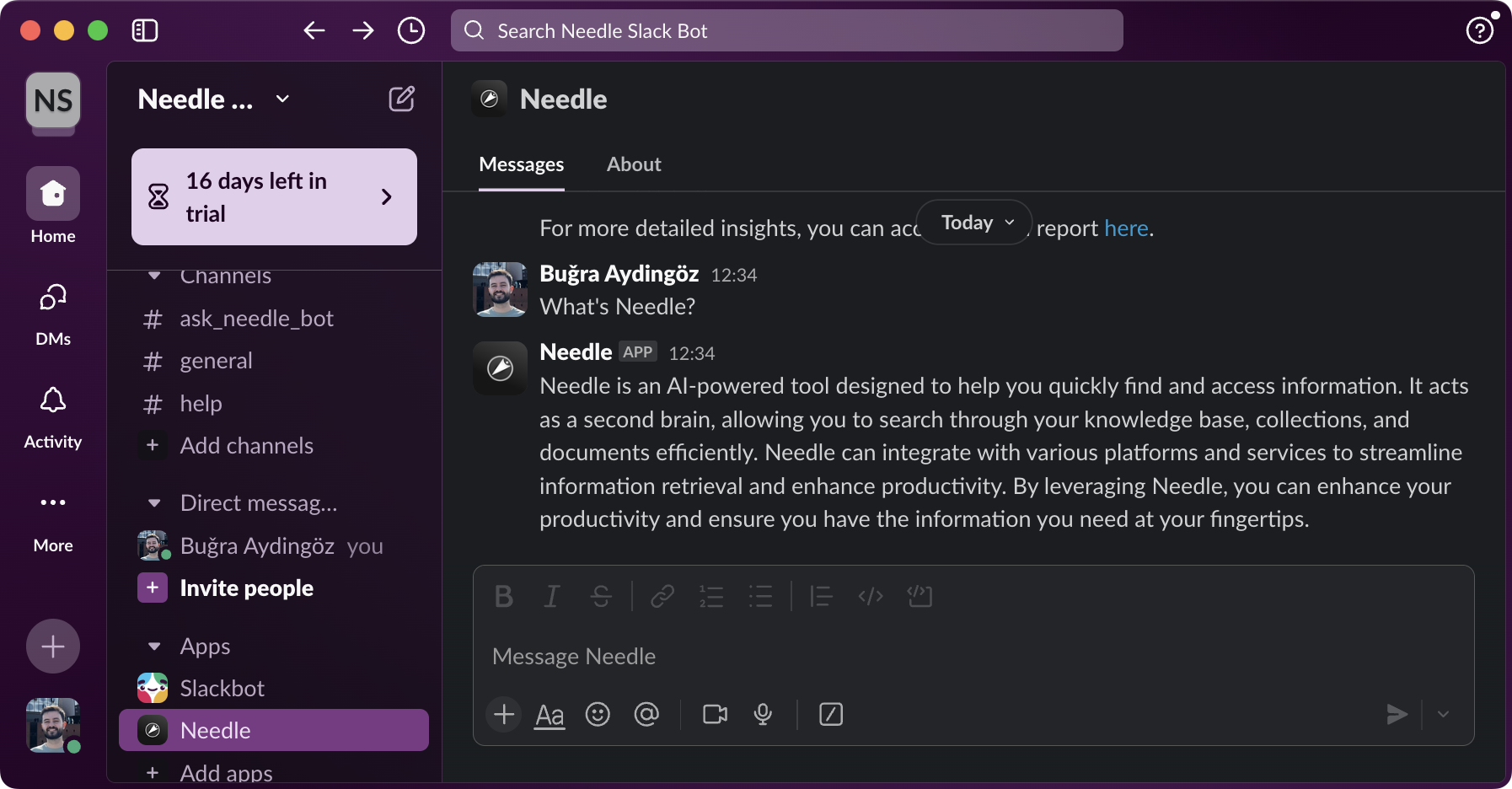Click Buğra Aydingöz name in message
The width and height of the screenshot is (1512, 789).
coord(619,274)
